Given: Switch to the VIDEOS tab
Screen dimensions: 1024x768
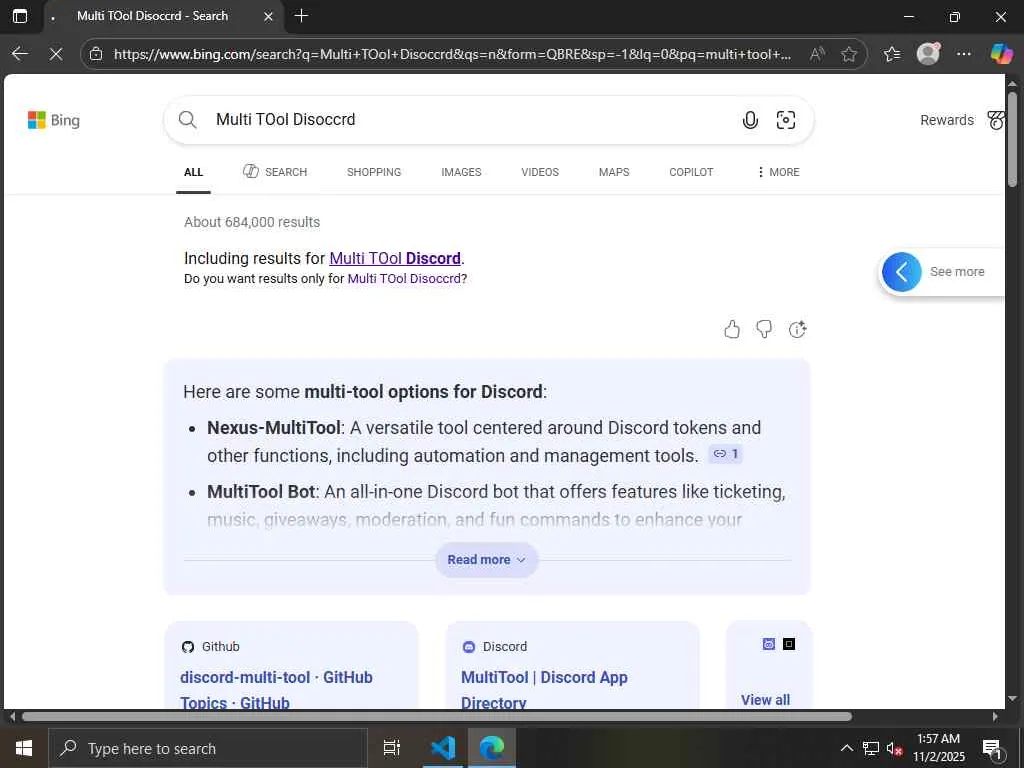Looking at the screenshot, I should pos(540,172).
